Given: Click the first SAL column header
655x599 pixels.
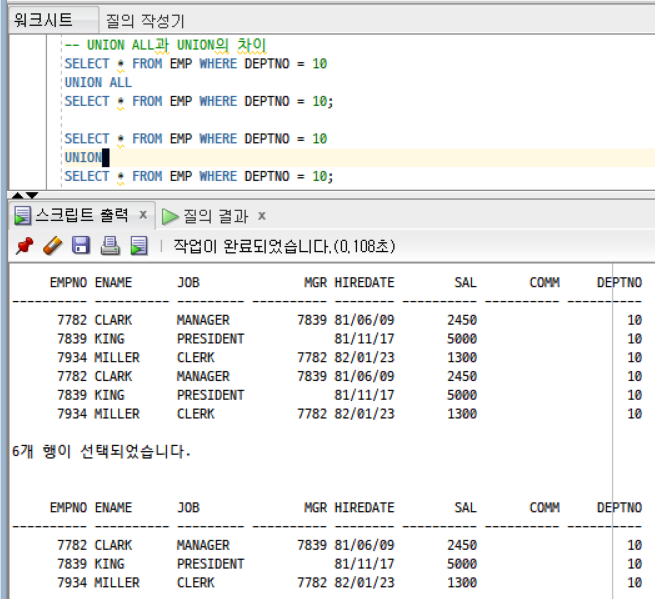Looking at the screenshot, I should coord(465,282).
